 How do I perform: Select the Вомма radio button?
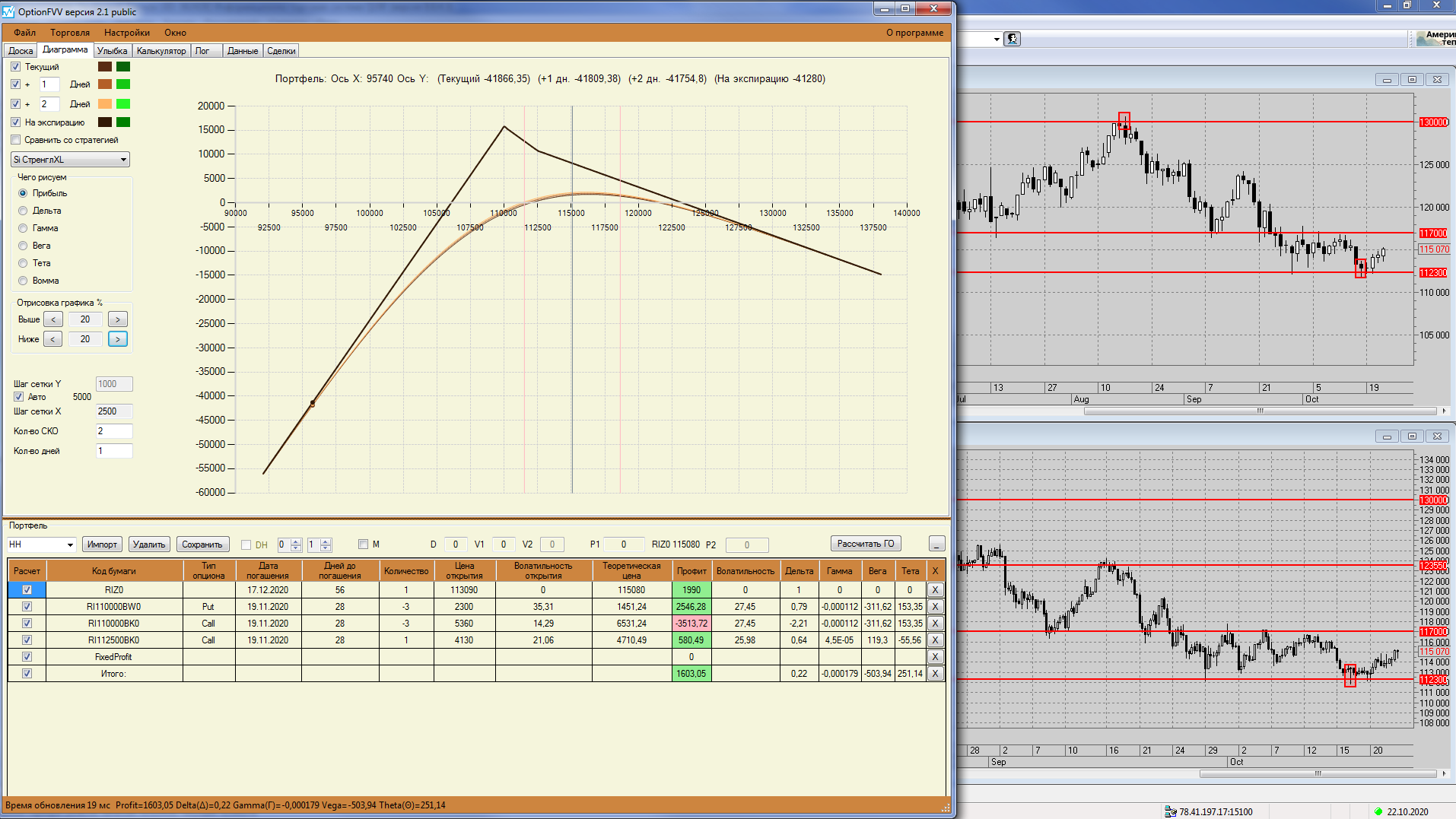[x=23, y=281]
